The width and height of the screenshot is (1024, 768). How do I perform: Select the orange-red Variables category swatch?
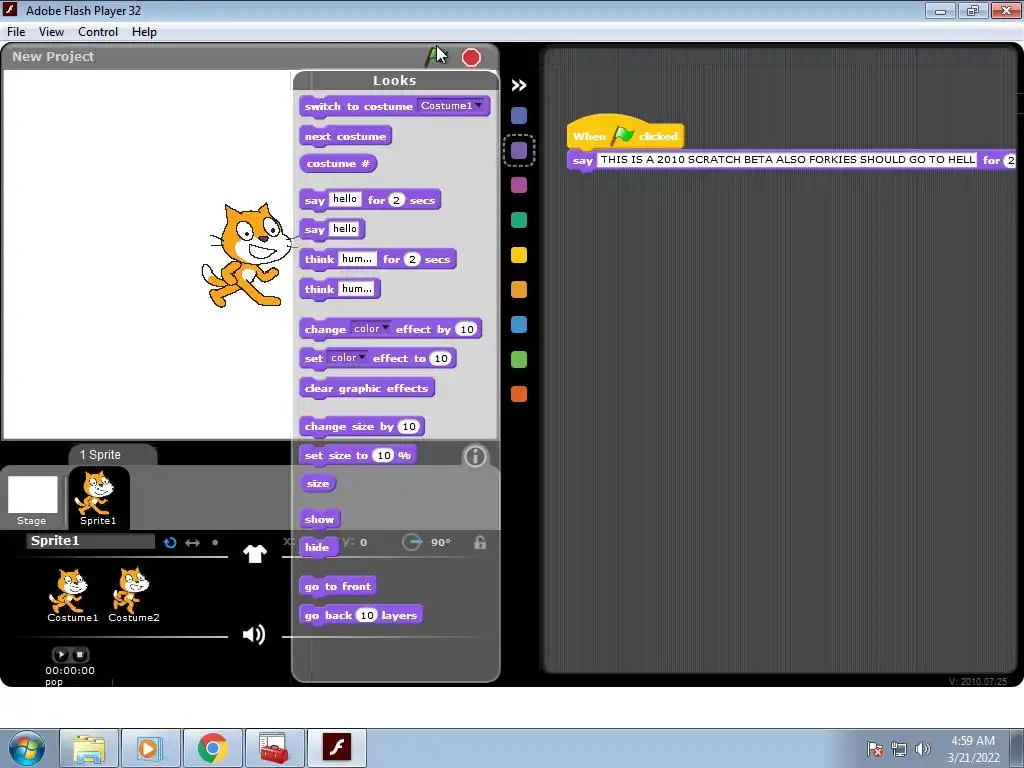(x=519, y=394)
